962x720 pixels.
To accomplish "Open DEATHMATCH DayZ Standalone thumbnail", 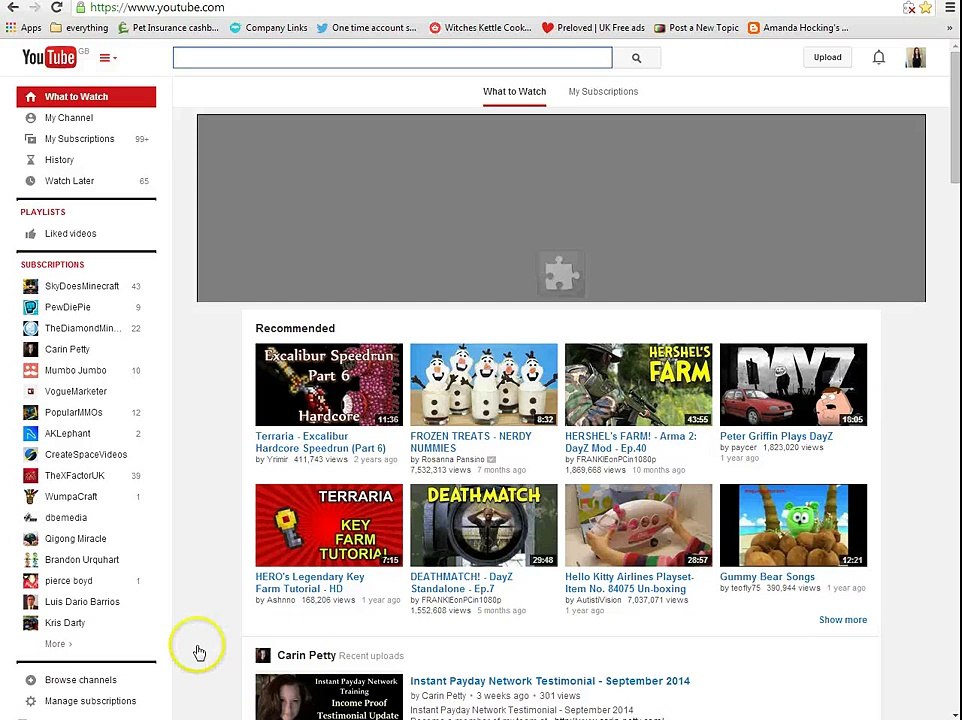I will click(483, 525).
